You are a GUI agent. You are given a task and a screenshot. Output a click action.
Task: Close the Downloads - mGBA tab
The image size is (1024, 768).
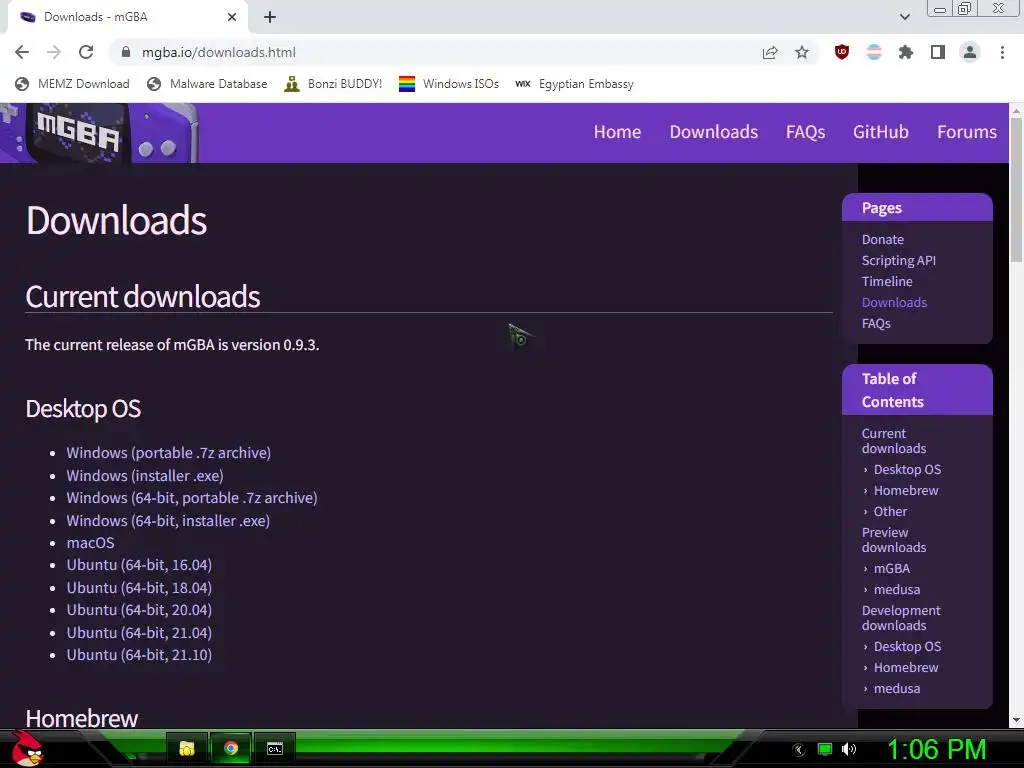point(232,17)
